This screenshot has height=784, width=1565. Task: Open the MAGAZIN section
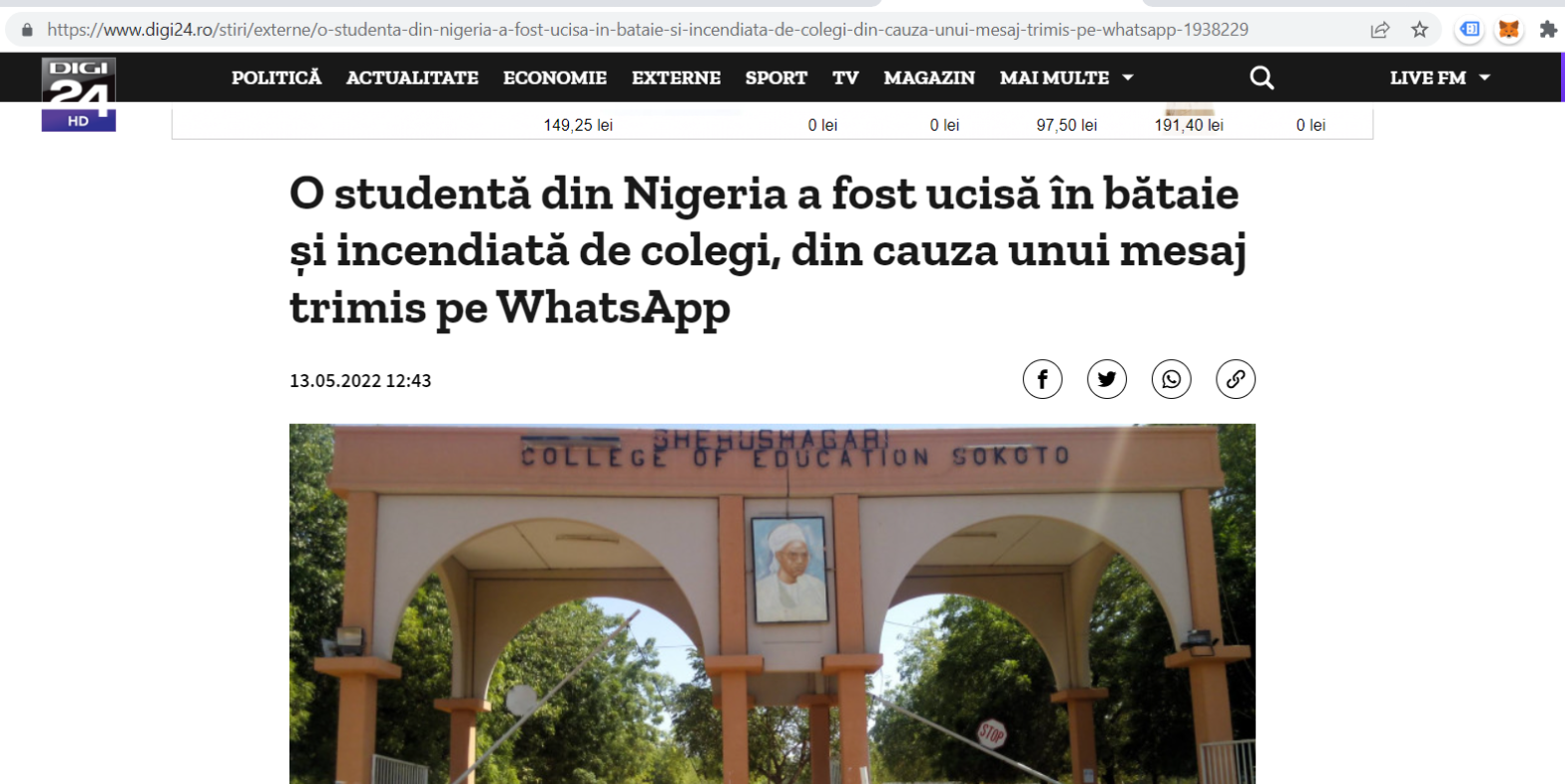coord(929,78)
